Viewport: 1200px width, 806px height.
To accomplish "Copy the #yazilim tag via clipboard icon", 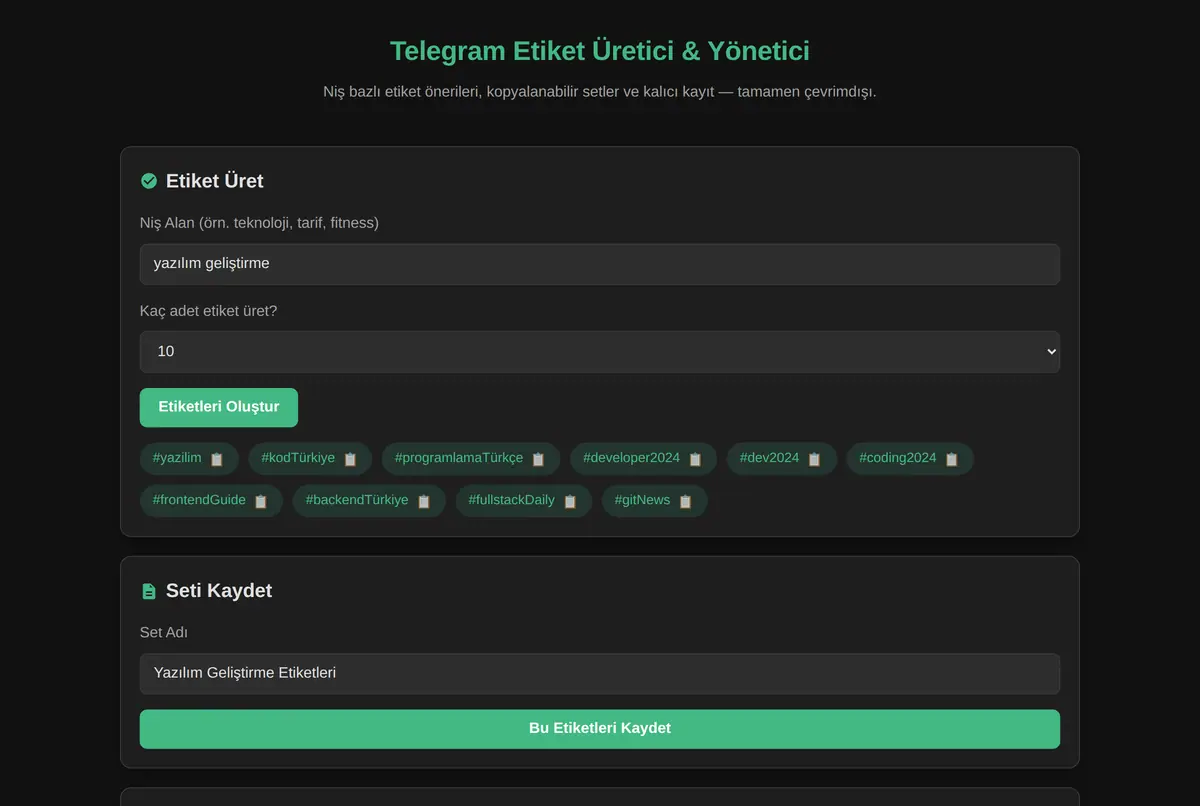I will point(216,459).
